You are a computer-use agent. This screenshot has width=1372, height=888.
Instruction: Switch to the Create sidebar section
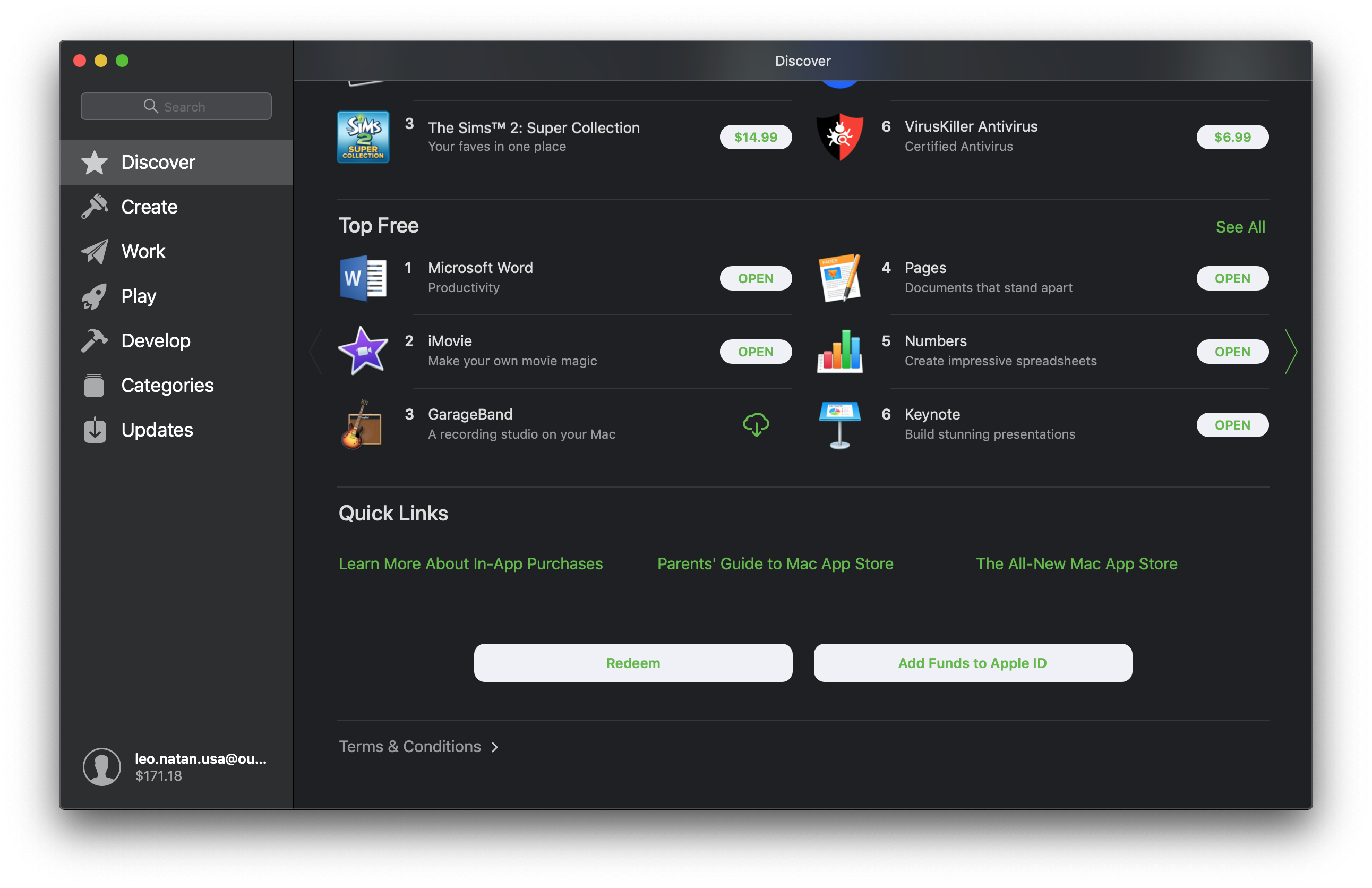point(149,207)
